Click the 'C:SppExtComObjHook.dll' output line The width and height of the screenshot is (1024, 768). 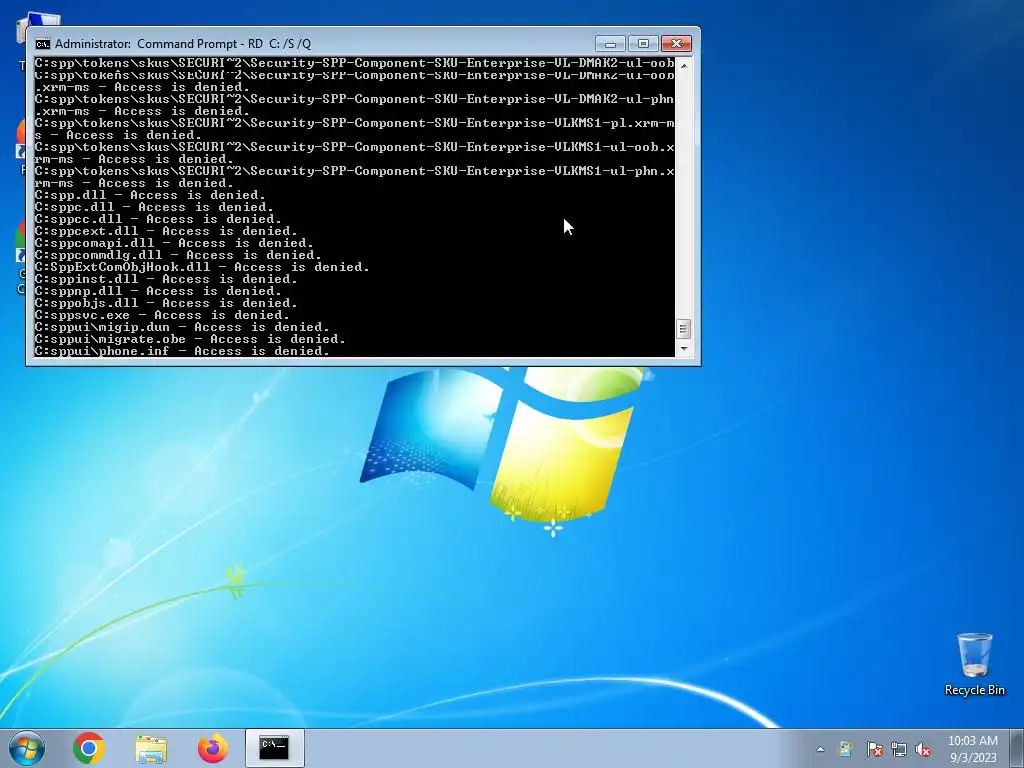(x=201, y=267)
